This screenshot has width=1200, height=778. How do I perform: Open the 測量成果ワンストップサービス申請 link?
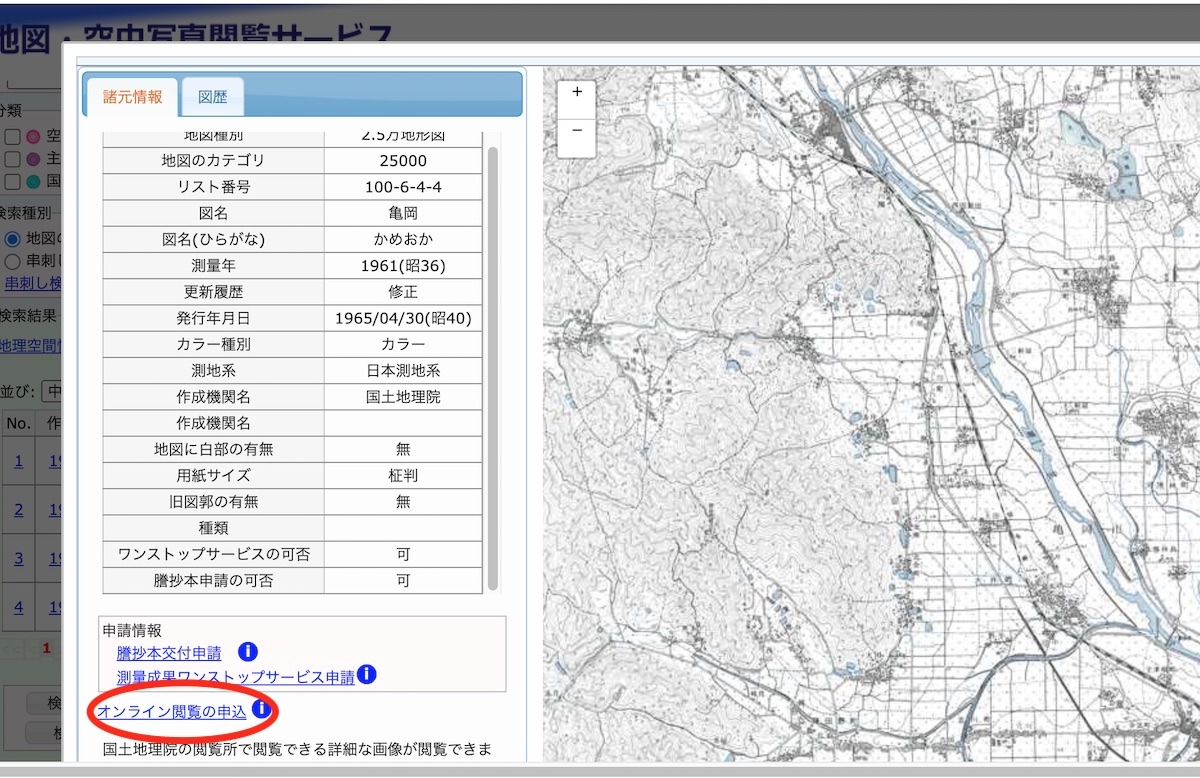236,677
